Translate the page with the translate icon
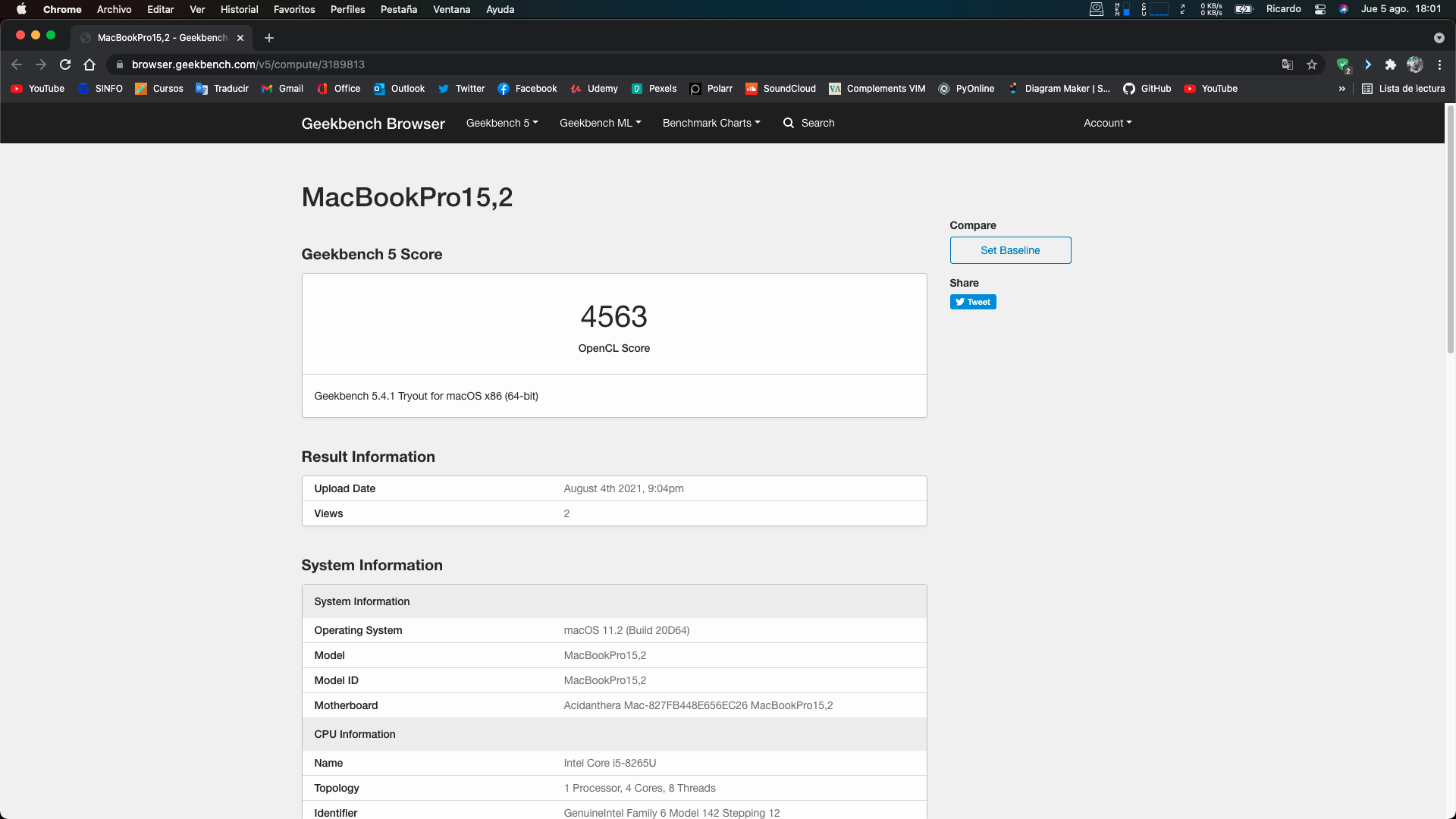The width and height of the screenshot is (1456, 819). (1287, 64)
